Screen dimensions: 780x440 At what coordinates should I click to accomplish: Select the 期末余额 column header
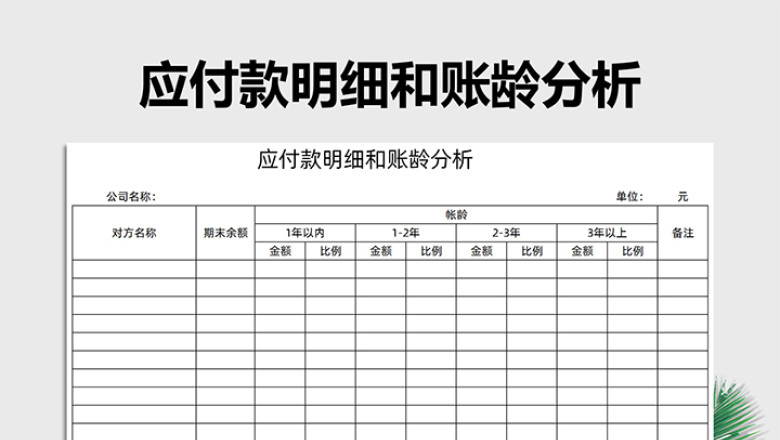(225, 233)
